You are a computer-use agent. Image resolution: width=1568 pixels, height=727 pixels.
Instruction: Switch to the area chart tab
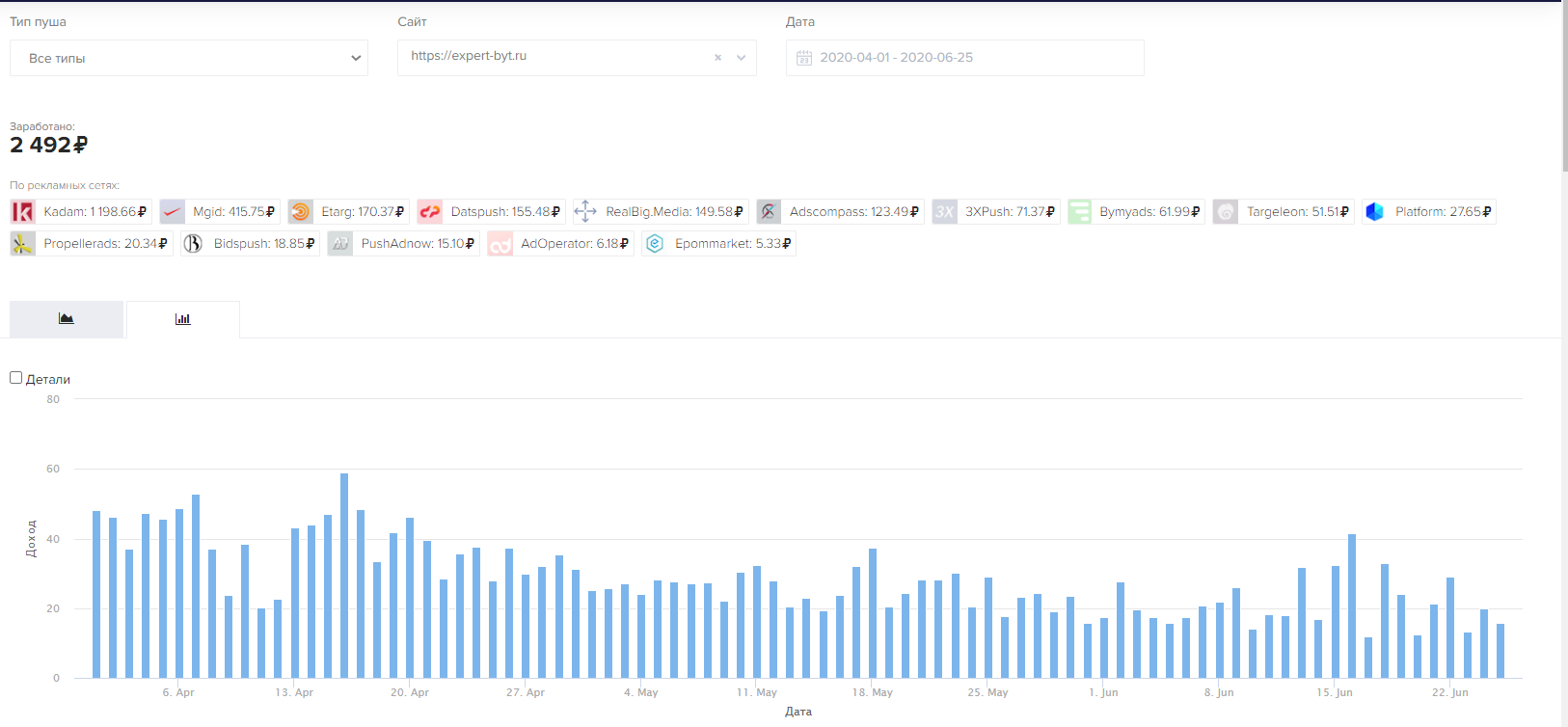[67, 319]
